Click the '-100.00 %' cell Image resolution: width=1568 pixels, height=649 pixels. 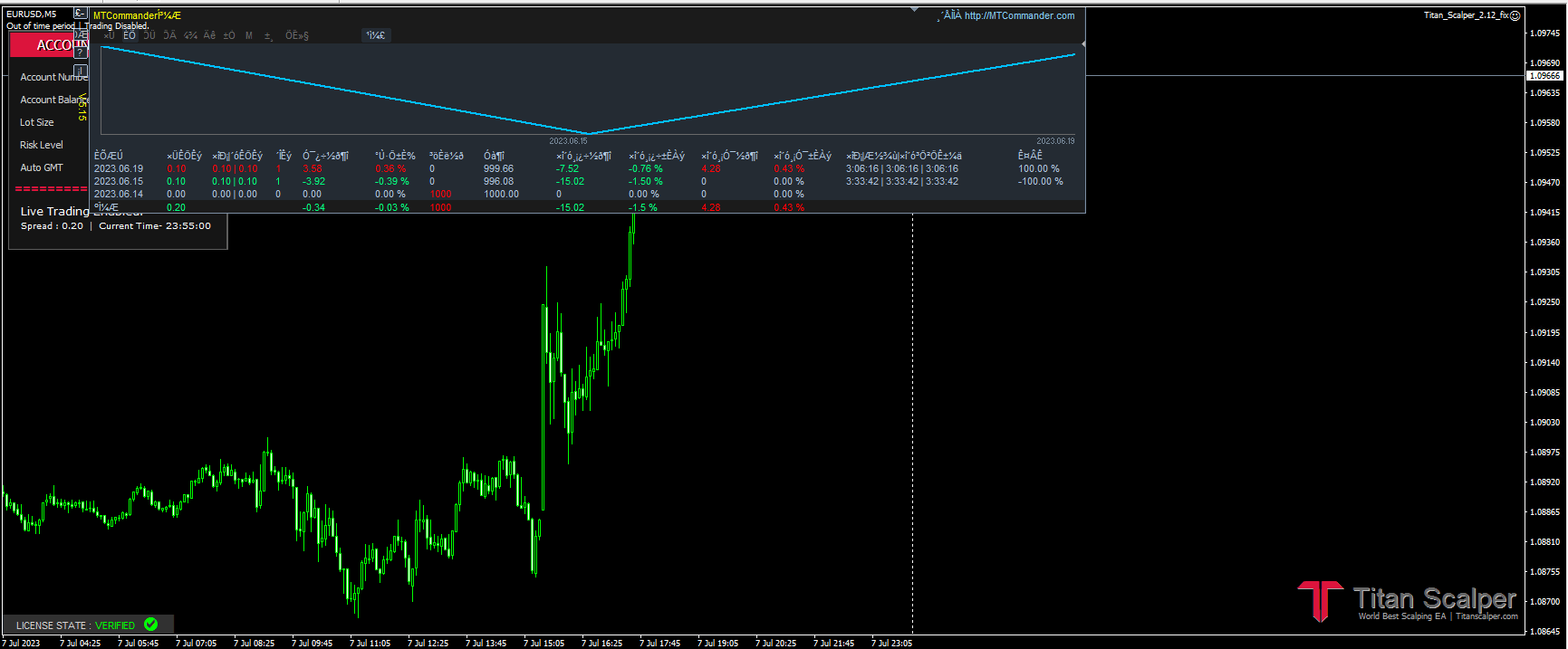point(1041,181)
